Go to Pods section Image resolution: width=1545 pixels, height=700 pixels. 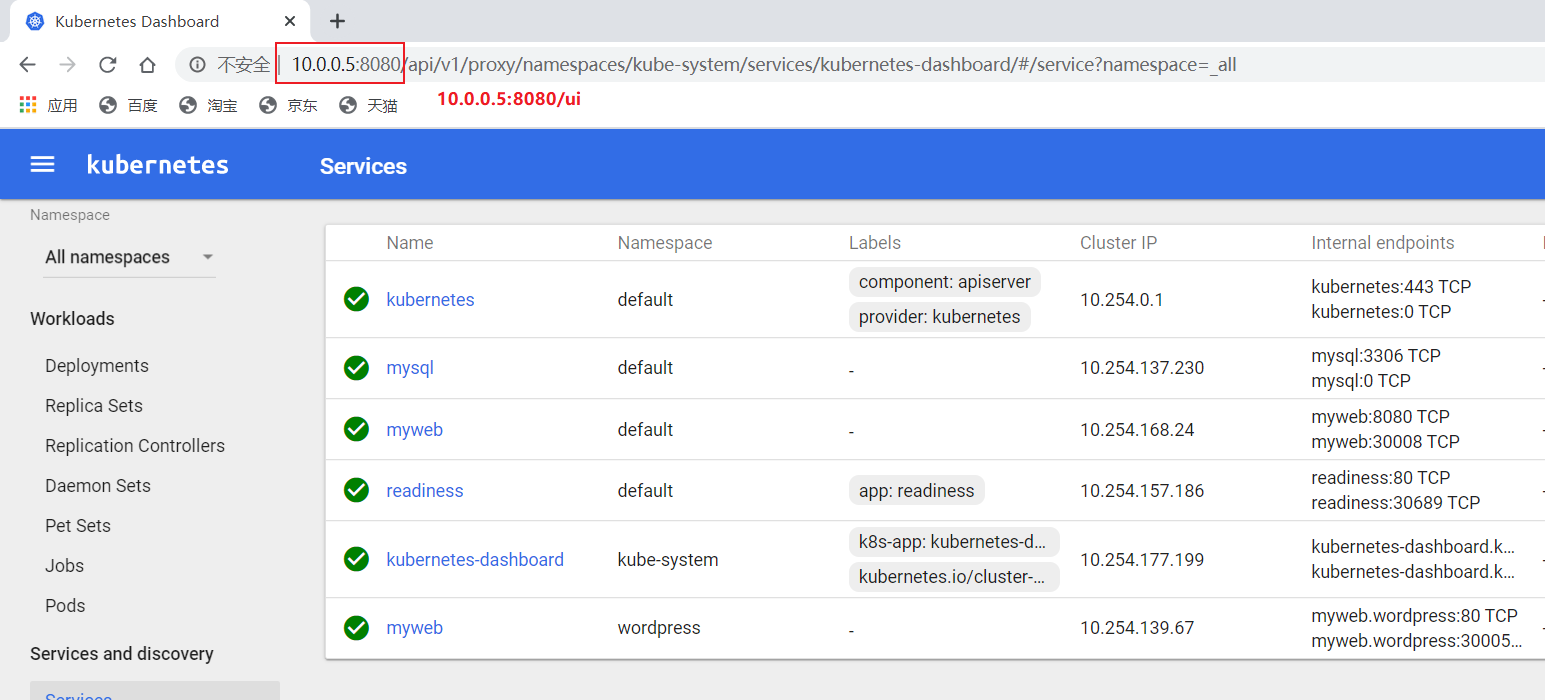coord(65,606)
